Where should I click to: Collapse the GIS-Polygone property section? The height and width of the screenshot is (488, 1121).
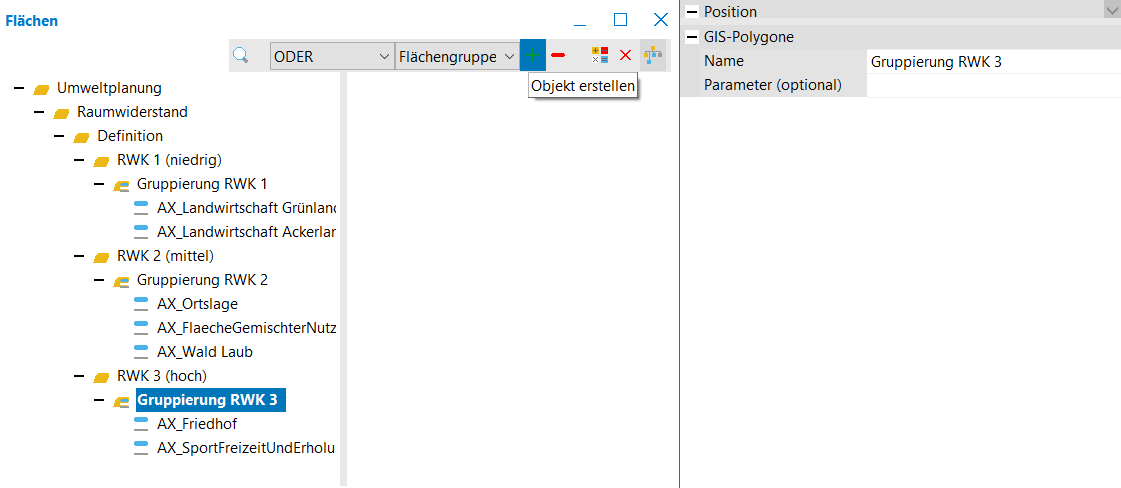(x=691, y=37)
